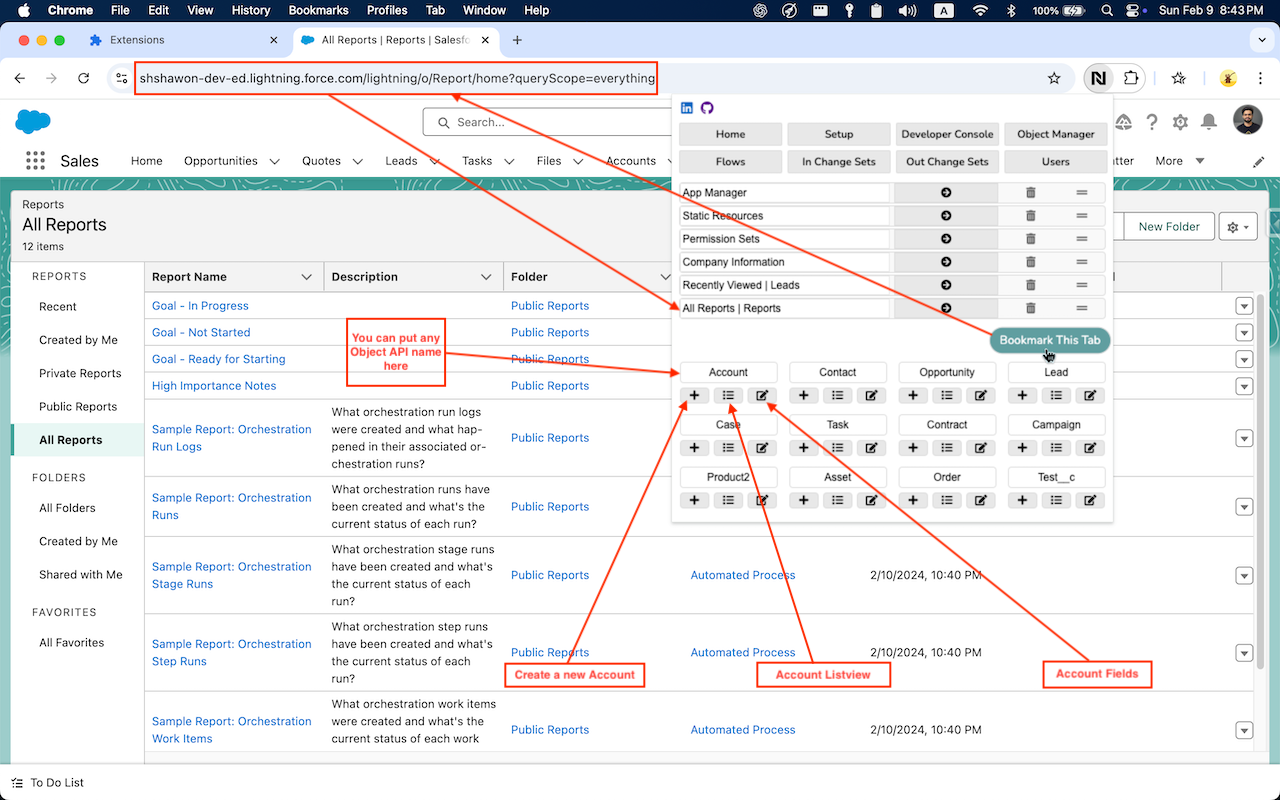1280x800 pixels.
Task: Open row actions for Goal - In Progress
Action: click(x=1244, y=306)
